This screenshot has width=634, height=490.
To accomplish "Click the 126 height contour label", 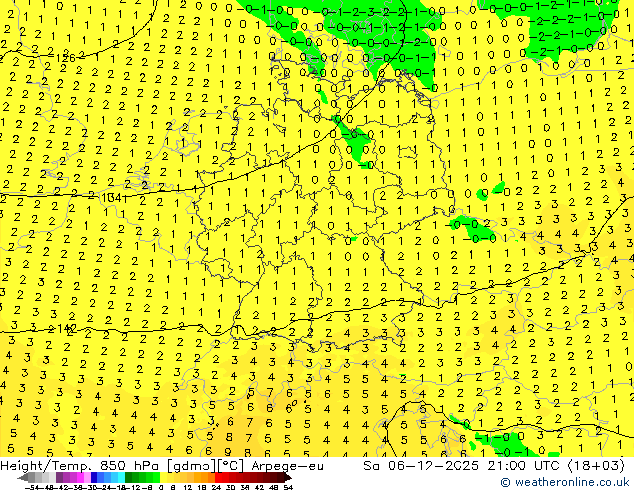I will pos(65,58).
